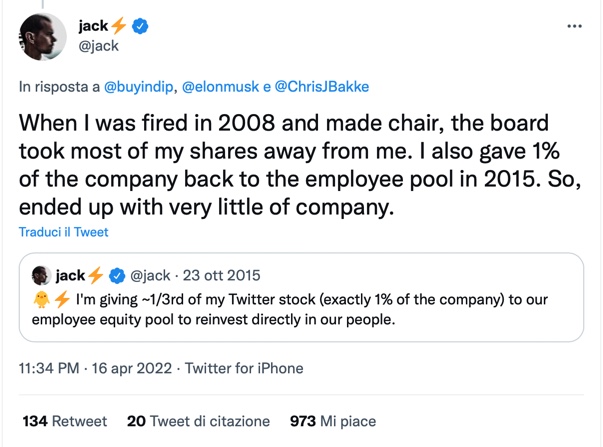
Task: Click the lightning bolt emoji in header name
Action: (x=120, y=26)
